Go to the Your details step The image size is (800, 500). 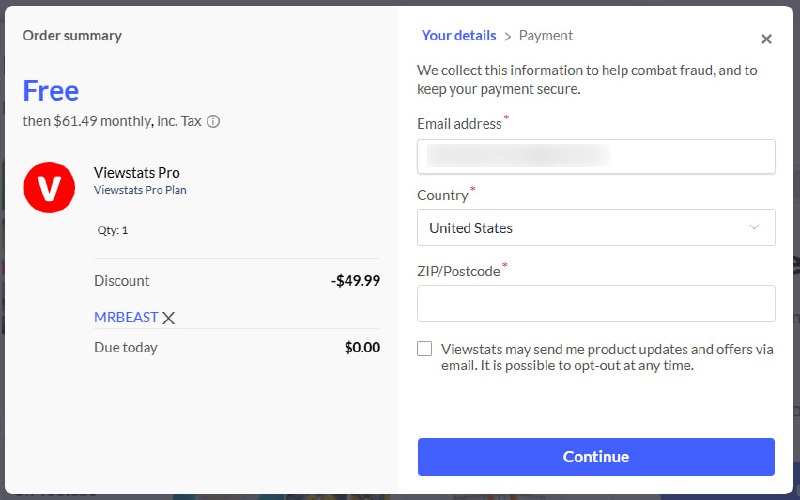[458, 35]
